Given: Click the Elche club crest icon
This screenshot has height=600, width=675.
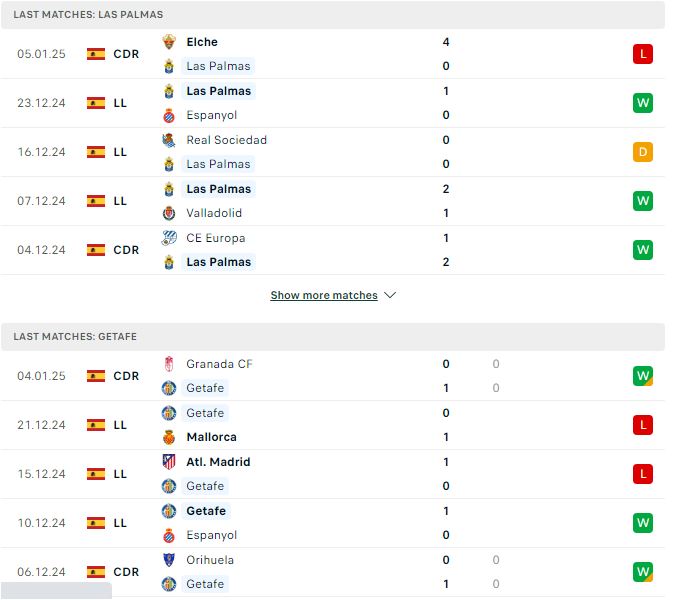Looking at the screenshot, I should pos(169,42).
